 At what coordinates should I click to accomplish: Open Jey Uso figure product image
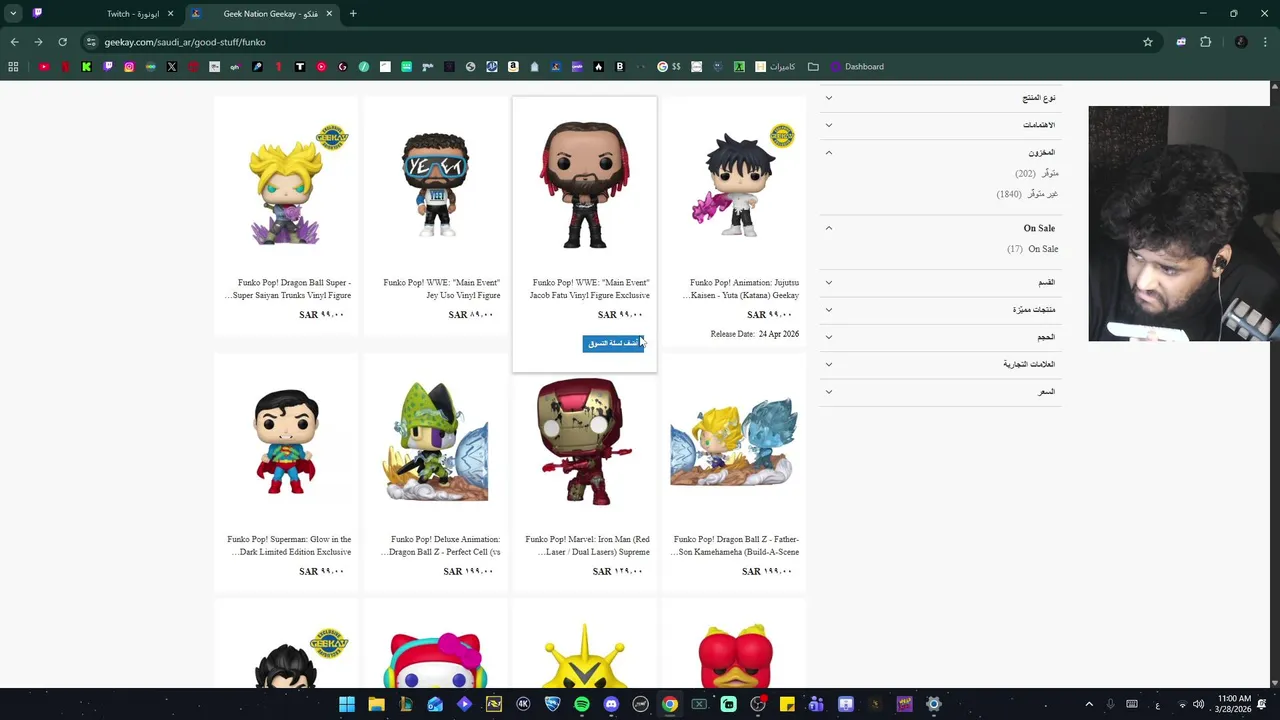pos(436,184)
